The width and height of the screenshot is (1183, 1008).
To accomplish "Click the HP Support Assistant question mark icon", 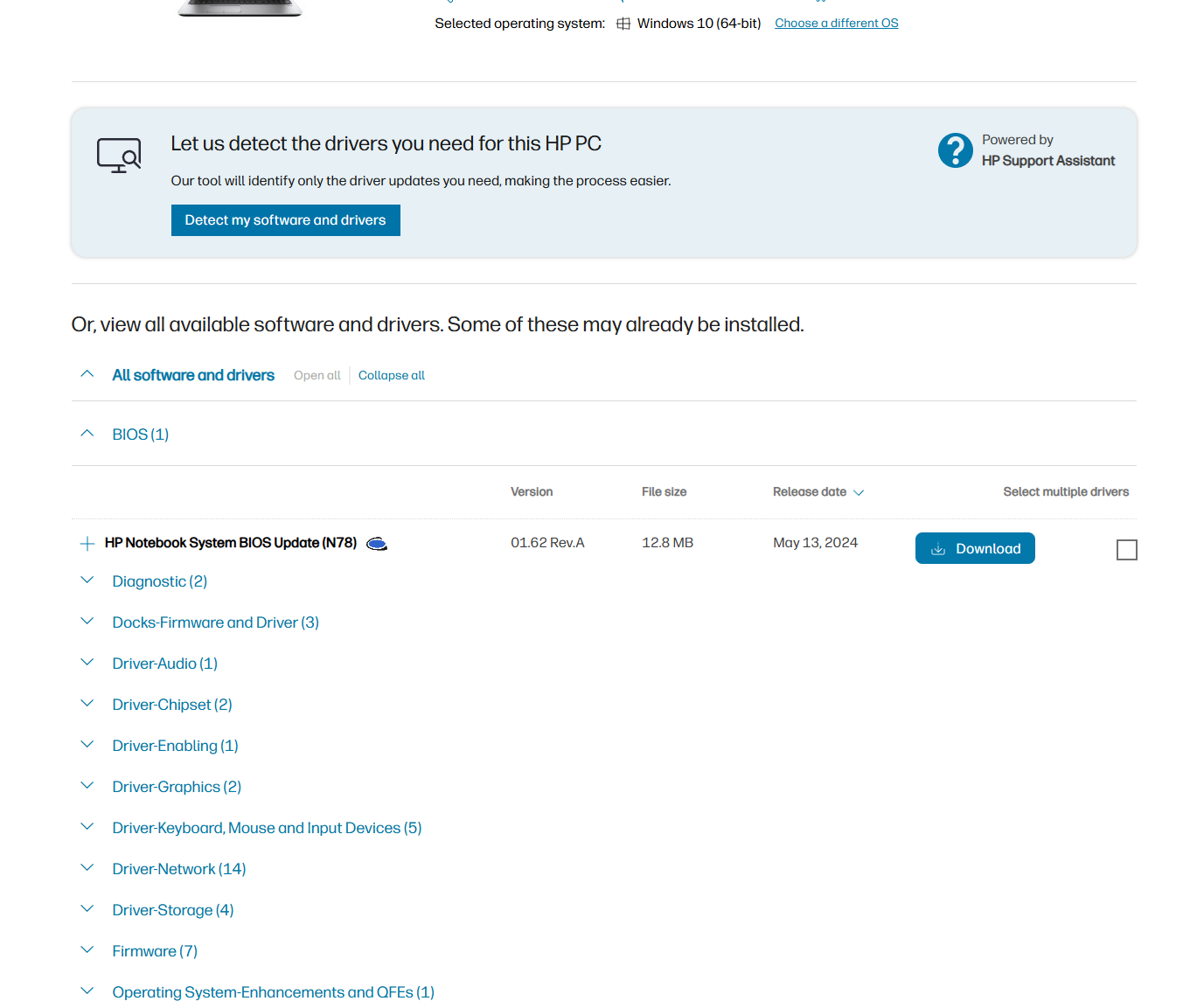I will (956, 150).
